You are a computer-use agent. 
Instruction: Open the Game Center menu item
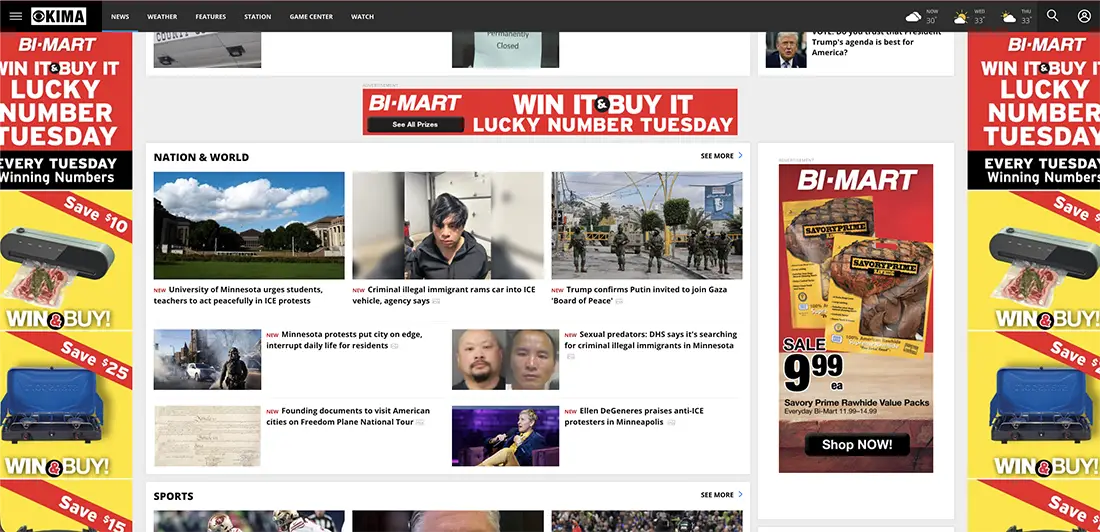point(311,17)
